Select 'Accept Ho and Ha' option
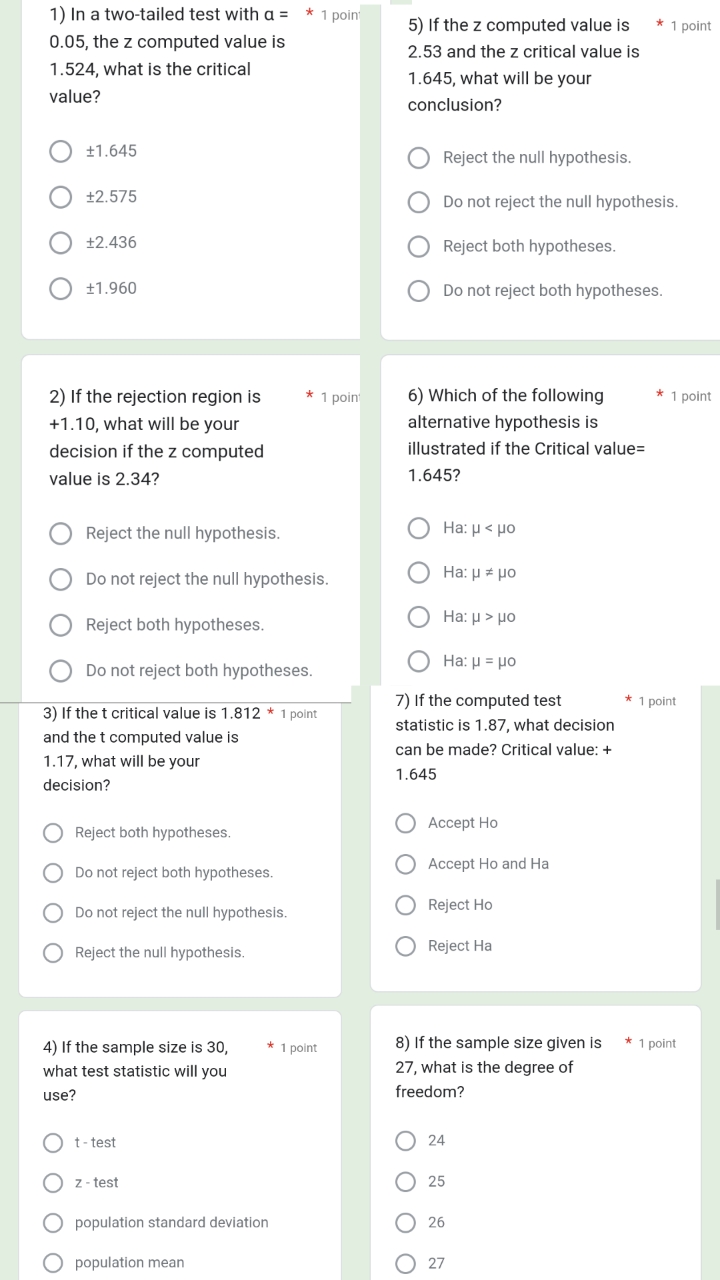This screenshot has height=1280, width=720. point(406,864)
